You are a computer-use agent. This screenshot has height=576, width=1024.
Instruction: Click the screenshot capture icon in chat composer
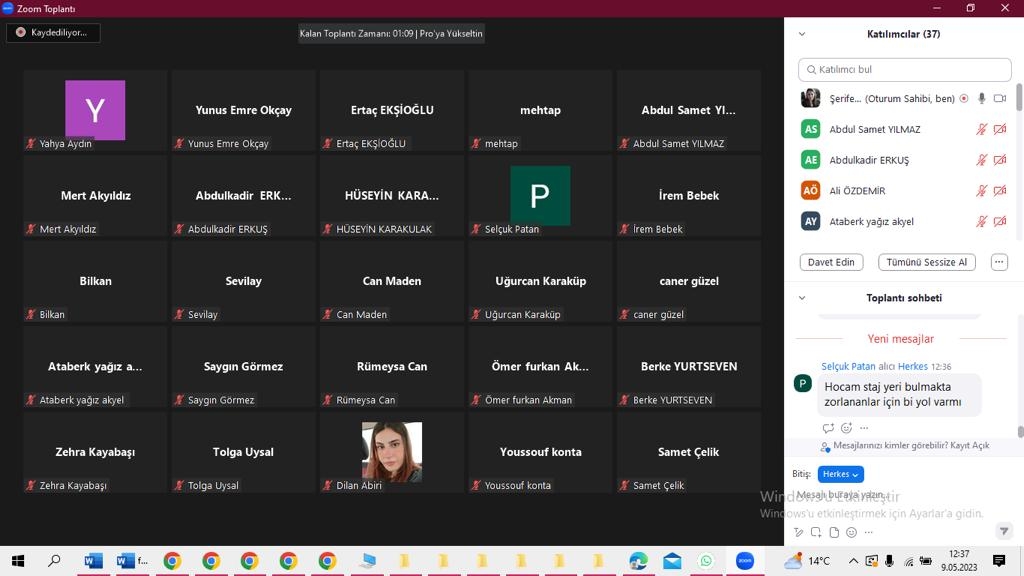tap(816, 532)
